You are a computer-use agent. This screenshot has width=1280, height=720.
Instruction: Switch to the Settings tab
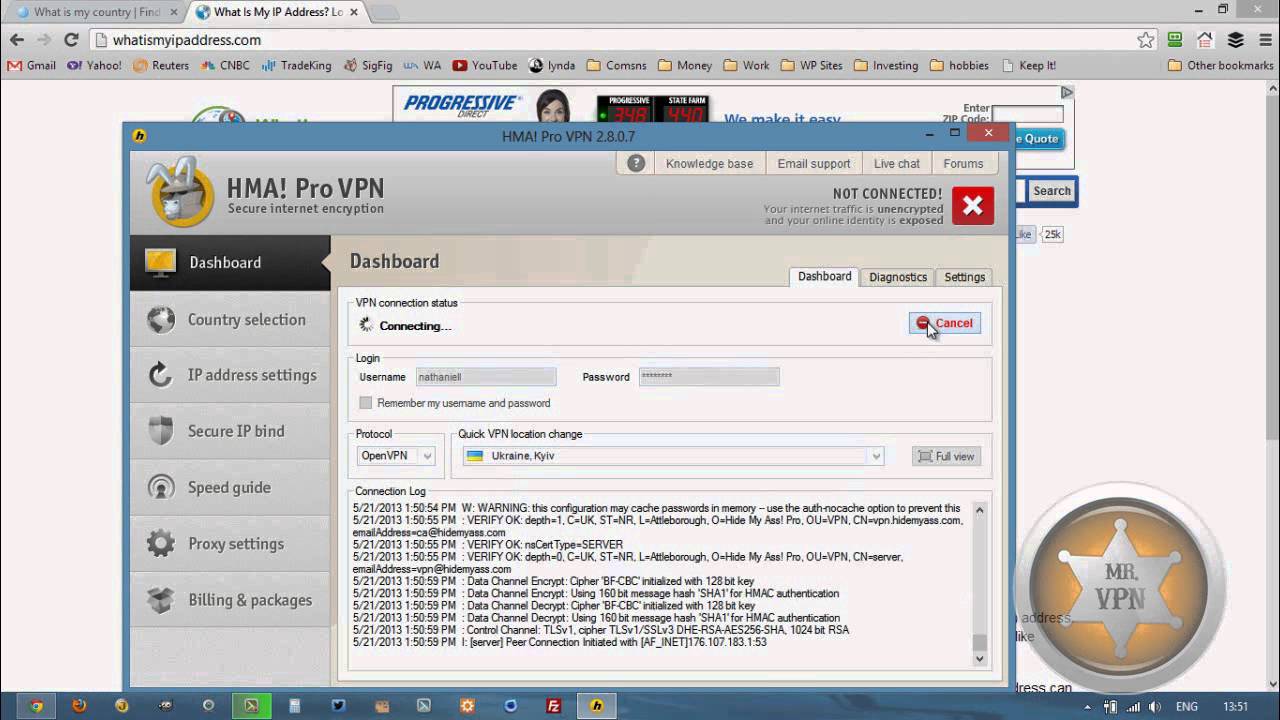coord(965,277)
